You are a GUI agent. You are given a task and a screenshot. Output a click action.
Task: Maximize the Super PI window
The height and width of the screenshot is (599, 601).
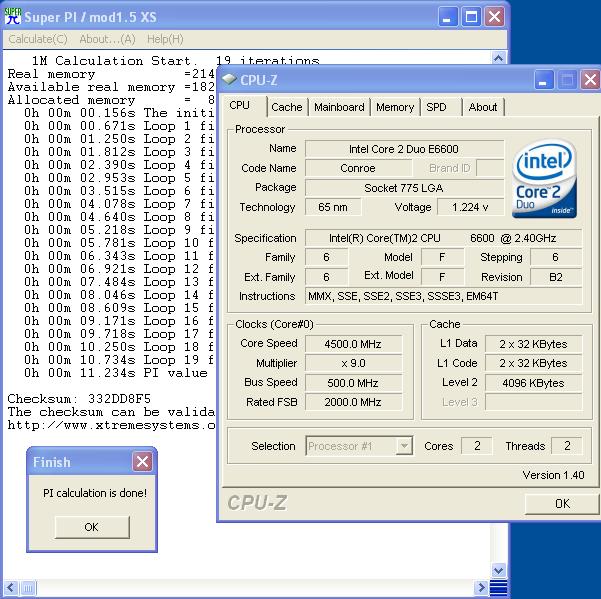coord(471,17)
